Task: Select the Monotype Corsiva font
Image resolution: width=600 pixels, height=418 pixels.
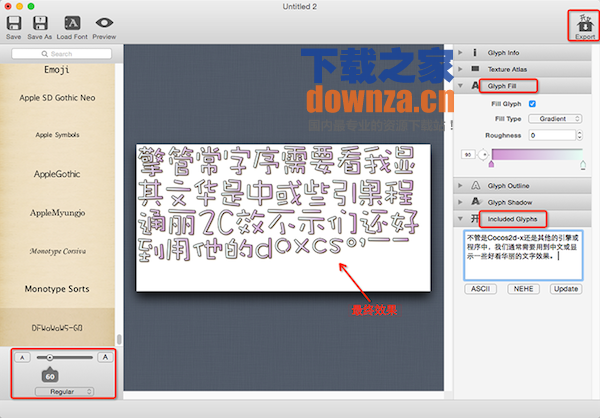Action: (x=57, y=251)
